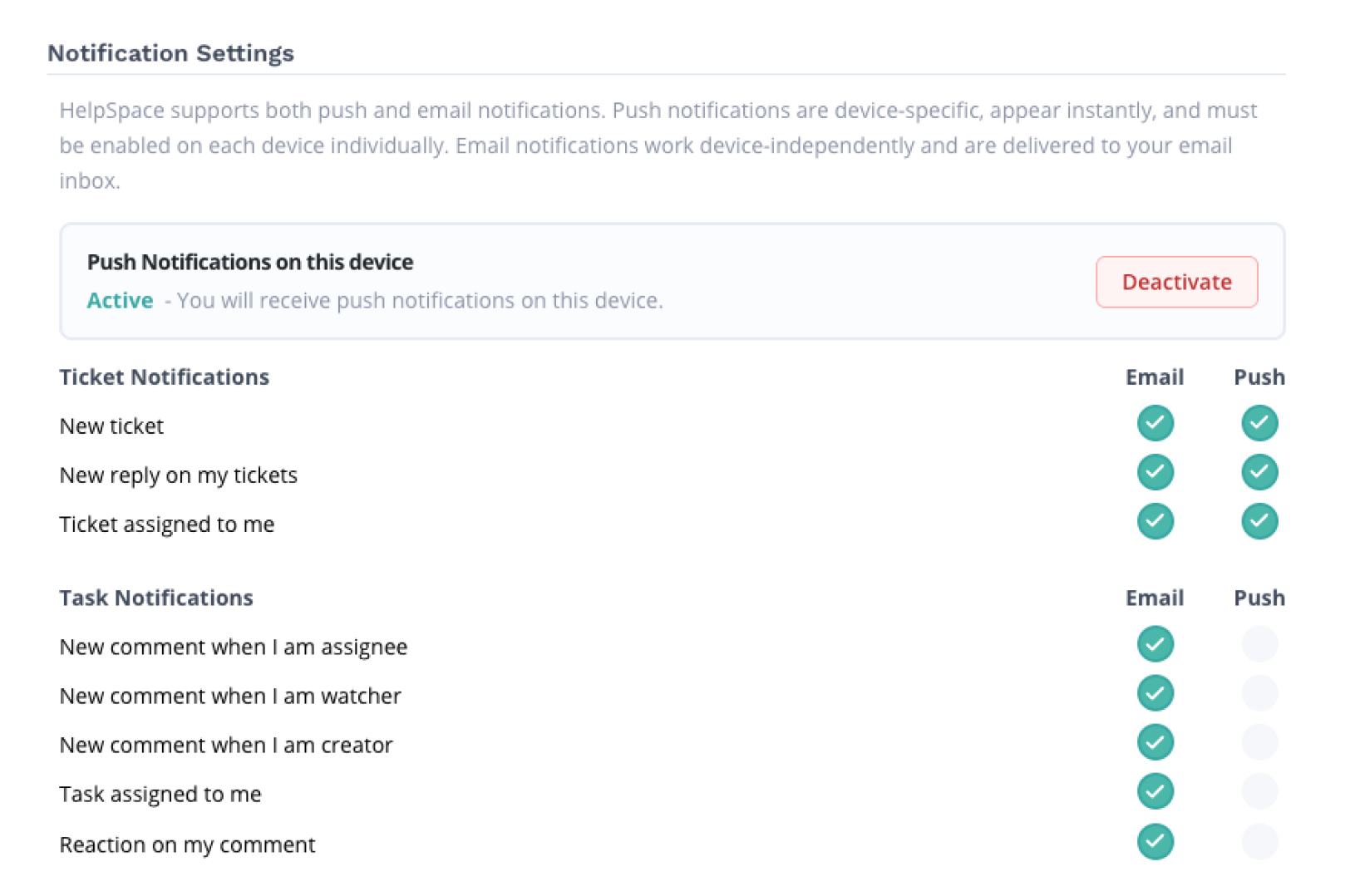Click the Task Notifications section title
The width and height of the screenshot is (1345, 896).
coord(156,598)
